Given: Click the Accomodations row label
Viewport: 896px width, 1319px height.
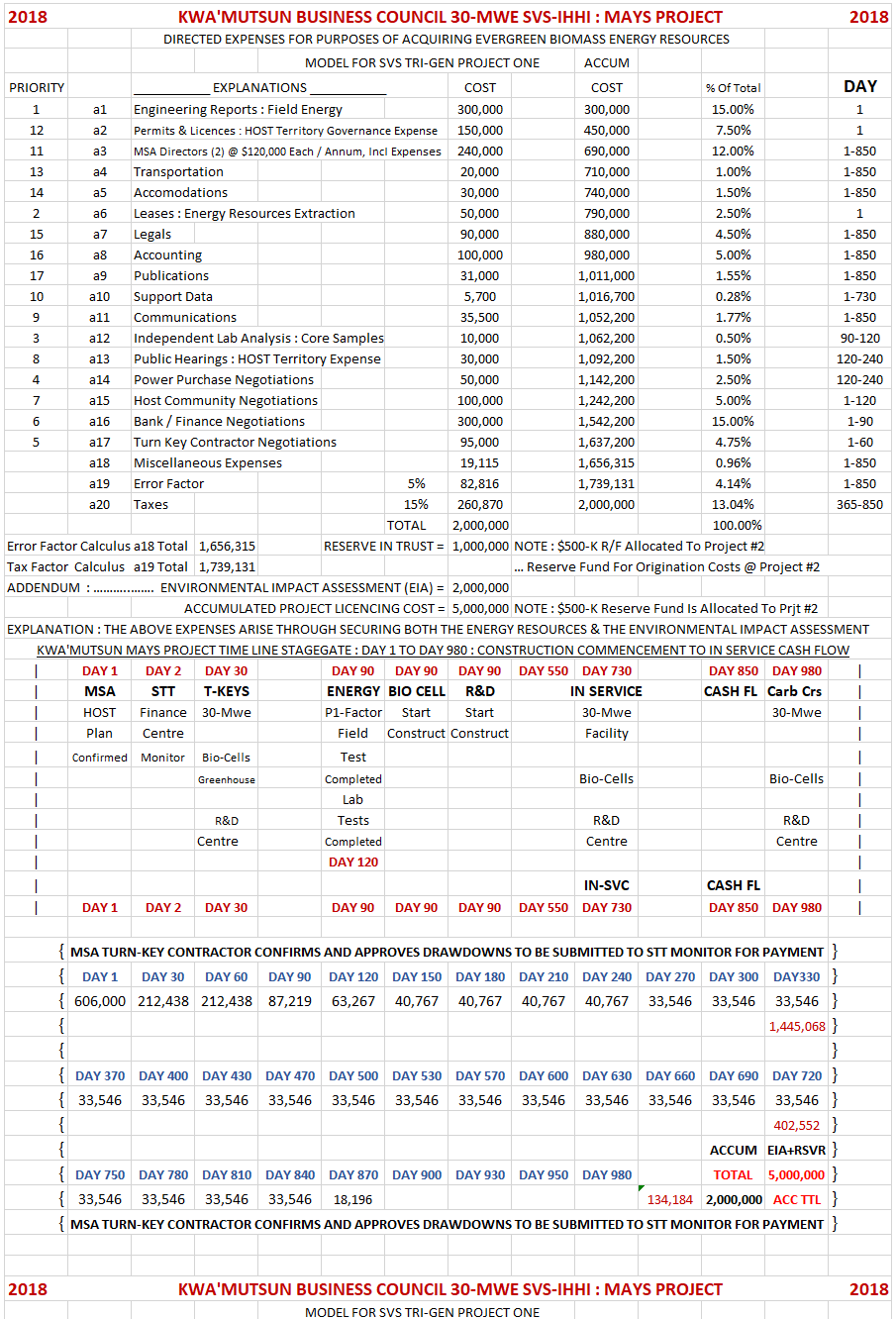Looking at the screenshot, I should point(181,192).
